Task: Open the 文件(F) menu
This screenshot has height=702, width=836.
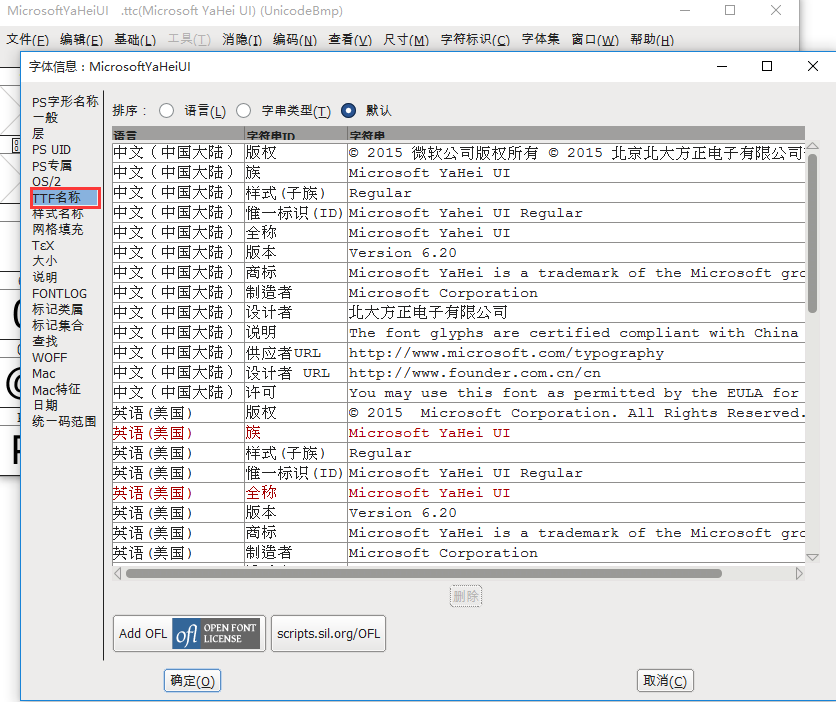Action: coord(28,39)
